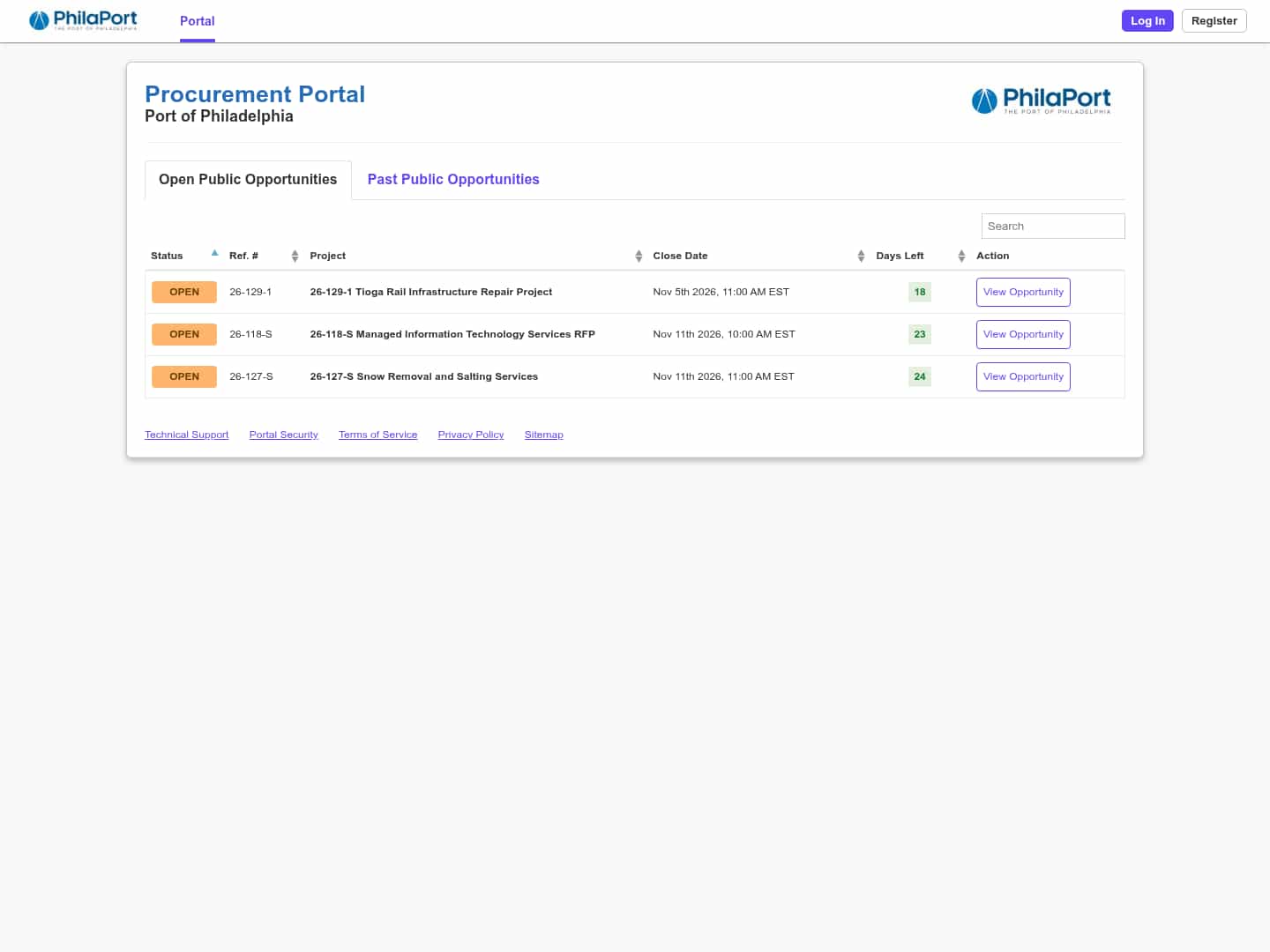This screenshot has width=1270, height=952.
Task: Click the "Port of Philadelphia" subheading
Action: coord(219,116)
